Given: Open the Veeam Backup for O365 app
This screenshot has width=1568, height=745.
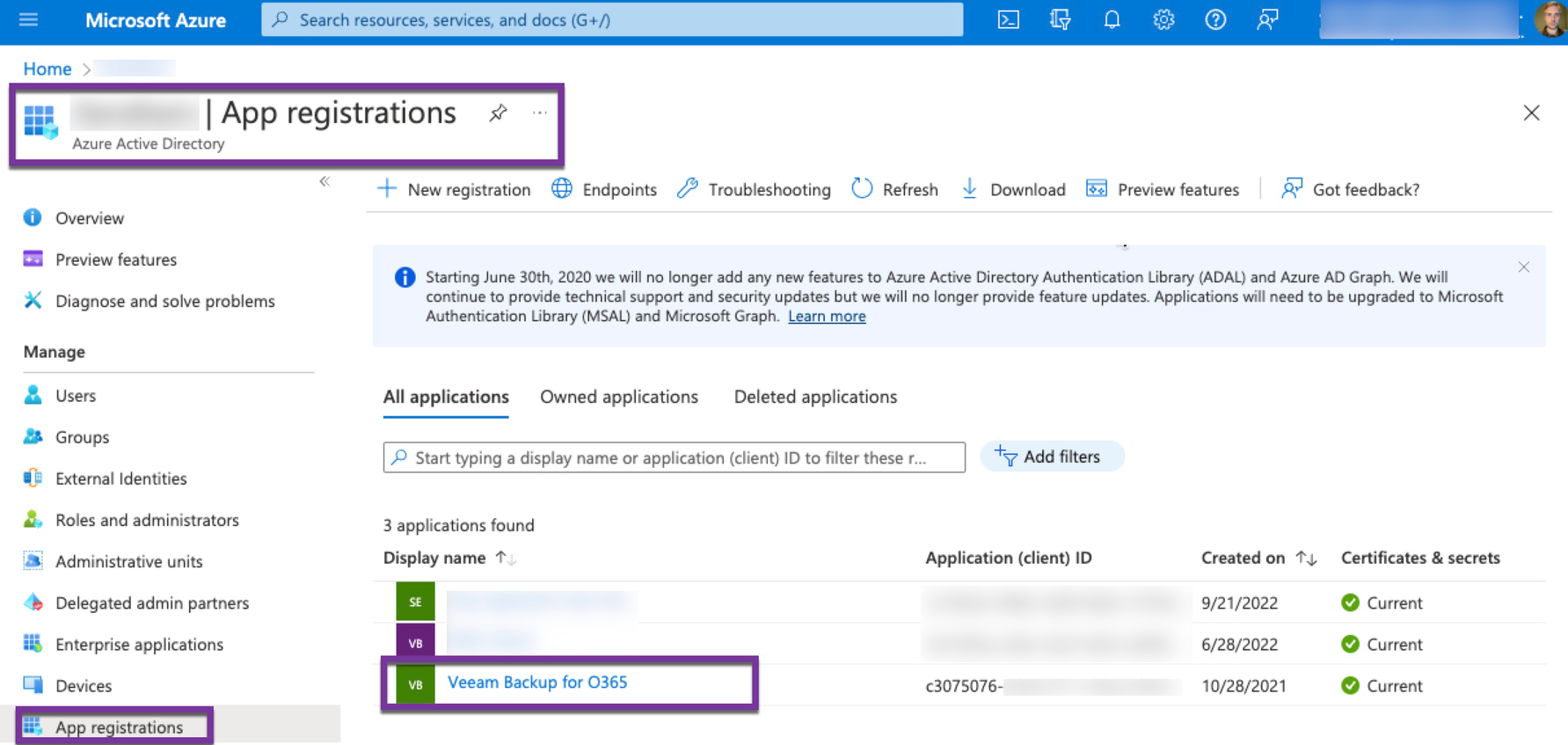Looking at the screenshot, I should 537,683.
